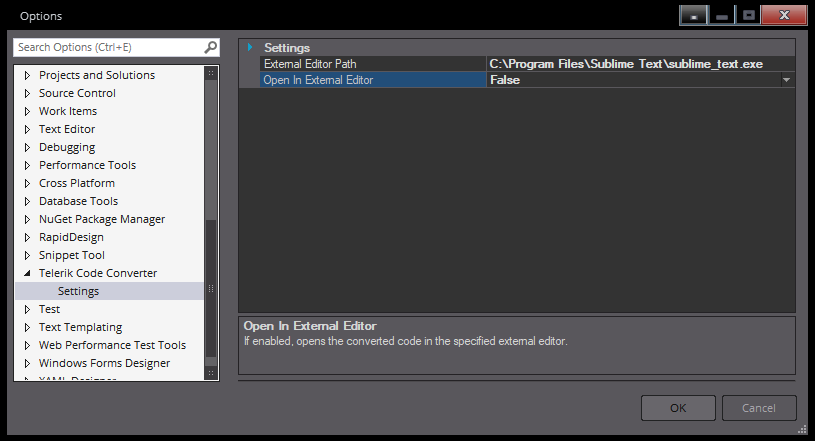Expand Web Performance Test Tools node
This screenshot has width=815, height=441.
click(28, 345)
